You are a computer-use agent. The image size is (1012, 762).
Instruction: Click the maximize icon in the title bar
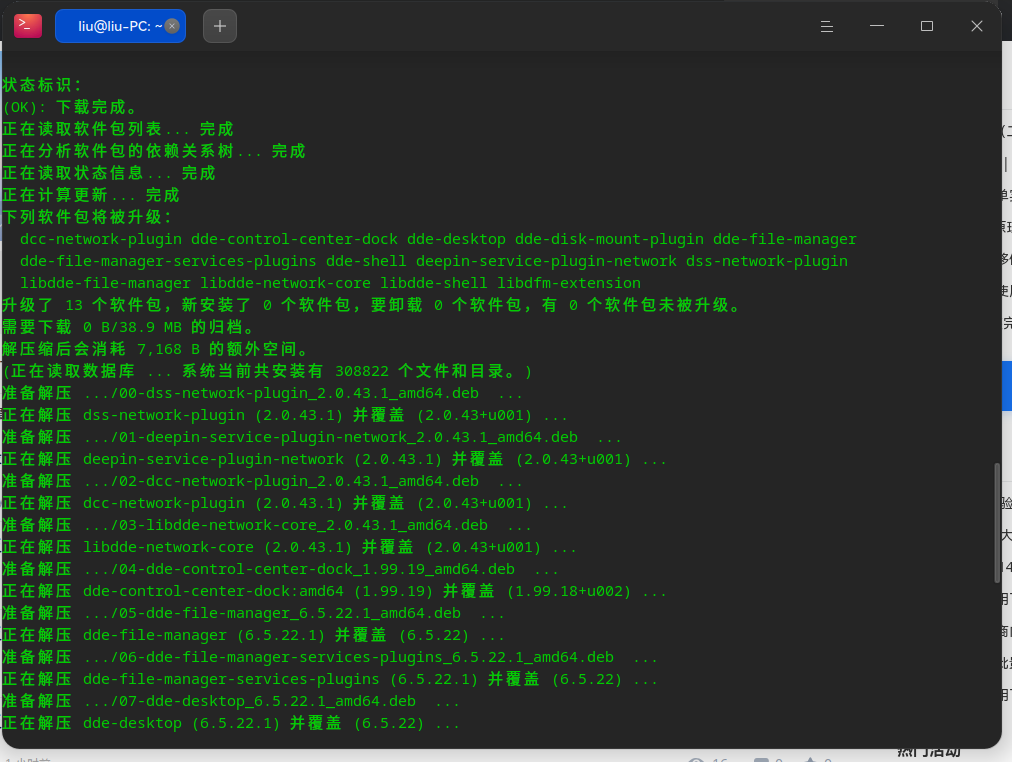click(x=927, y=26)
